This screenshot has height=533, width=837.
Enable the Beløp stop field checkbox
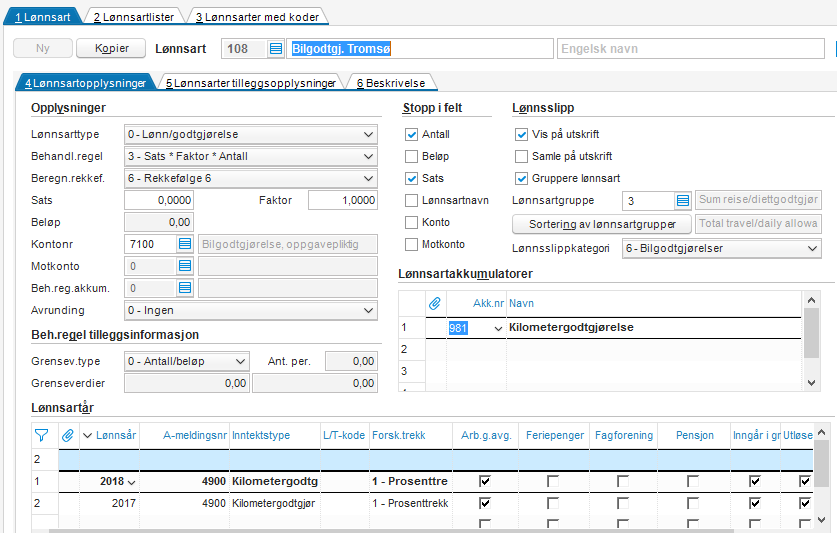[x=411, y=157]
